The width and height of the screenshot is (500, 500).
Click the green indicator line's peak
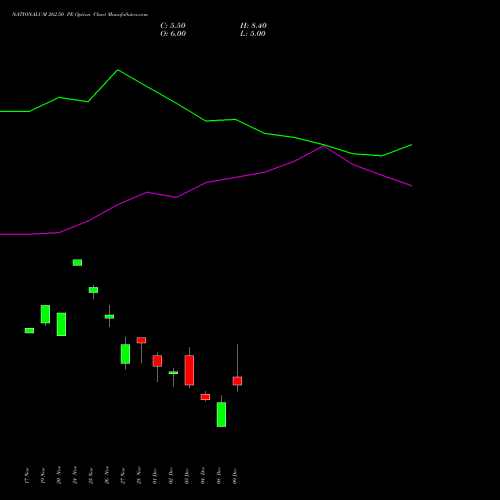[x=118, y=70]
